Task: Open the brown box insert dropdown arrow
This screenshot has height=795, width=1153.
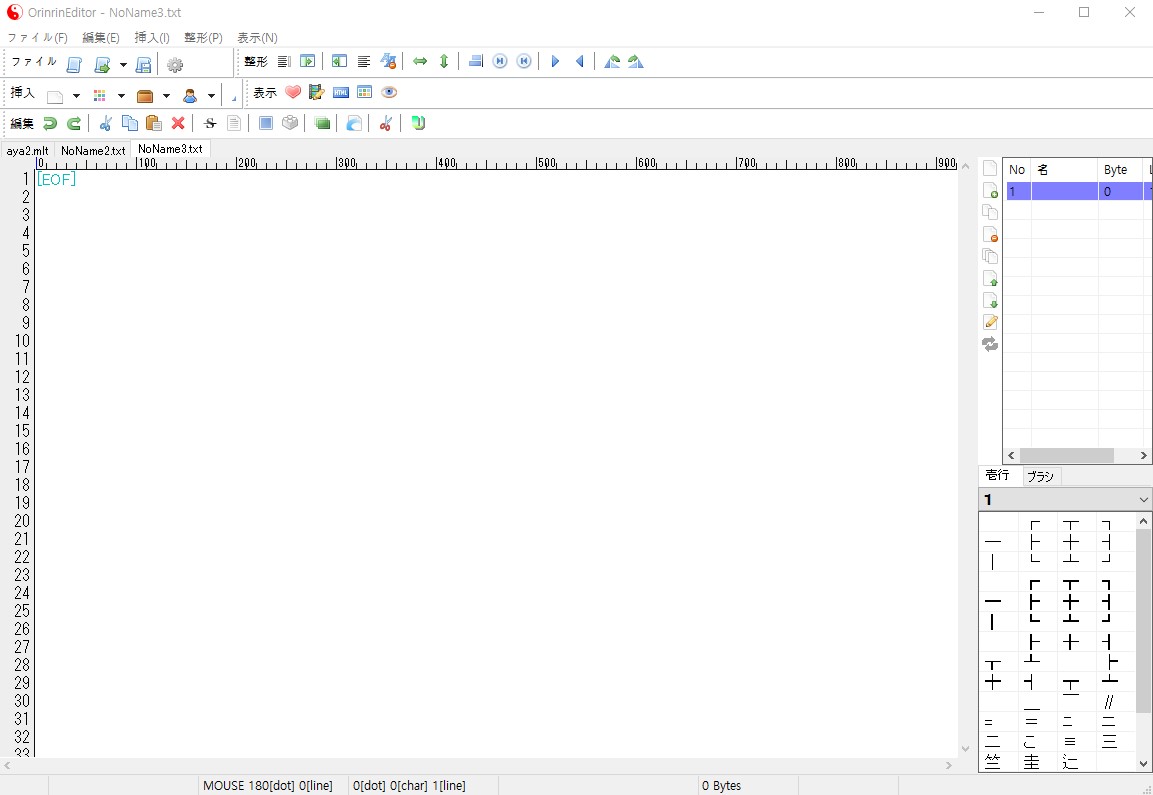Action: click(x=166, y=96)
